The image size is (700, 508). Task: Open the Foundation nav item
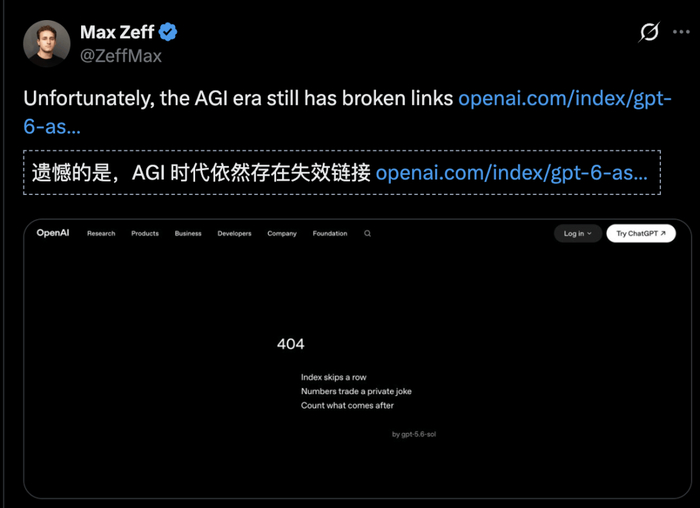click(x=330, y=233)
